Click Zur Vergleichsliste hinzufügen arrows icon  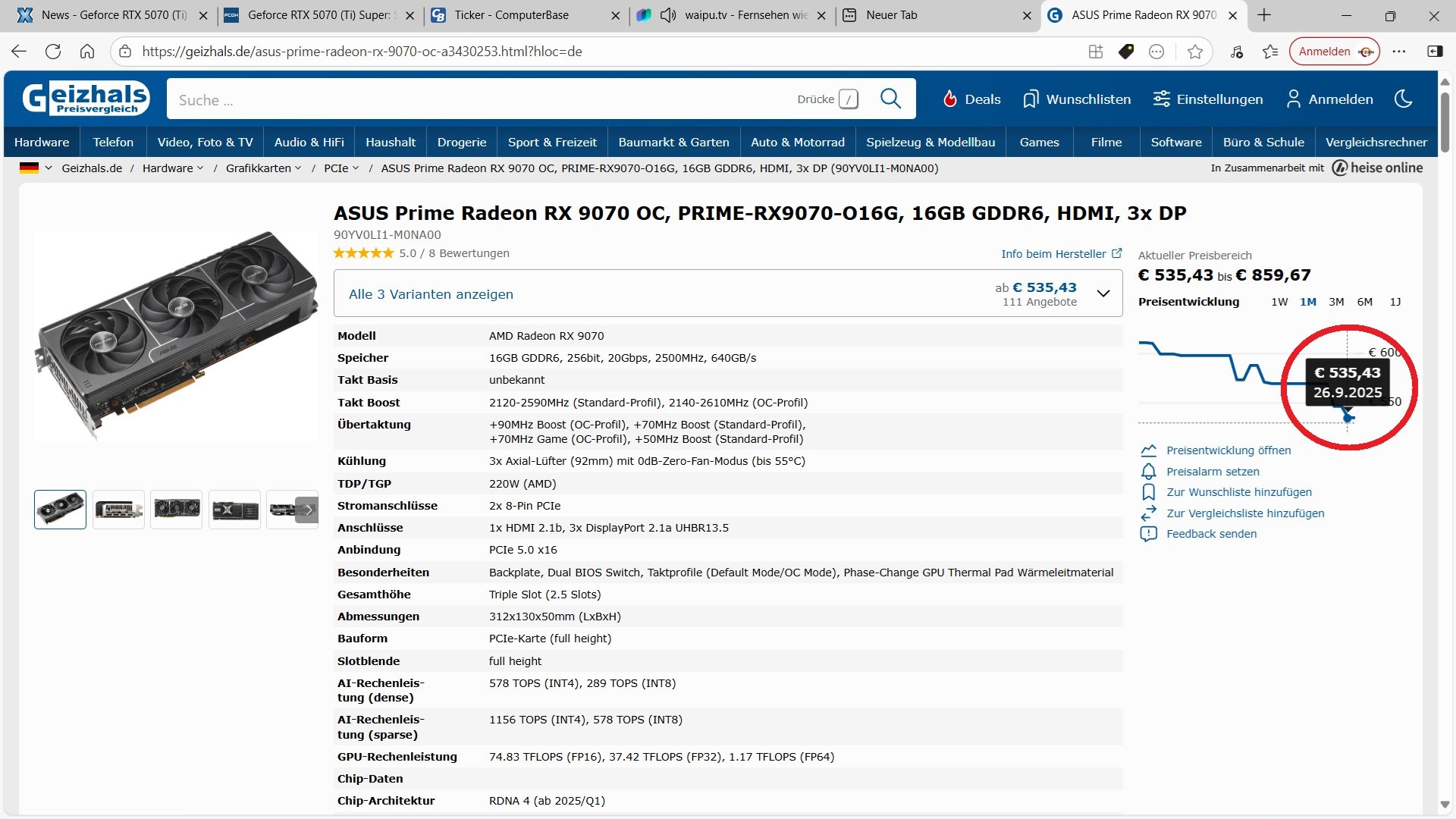click(x=1149, y=513)
